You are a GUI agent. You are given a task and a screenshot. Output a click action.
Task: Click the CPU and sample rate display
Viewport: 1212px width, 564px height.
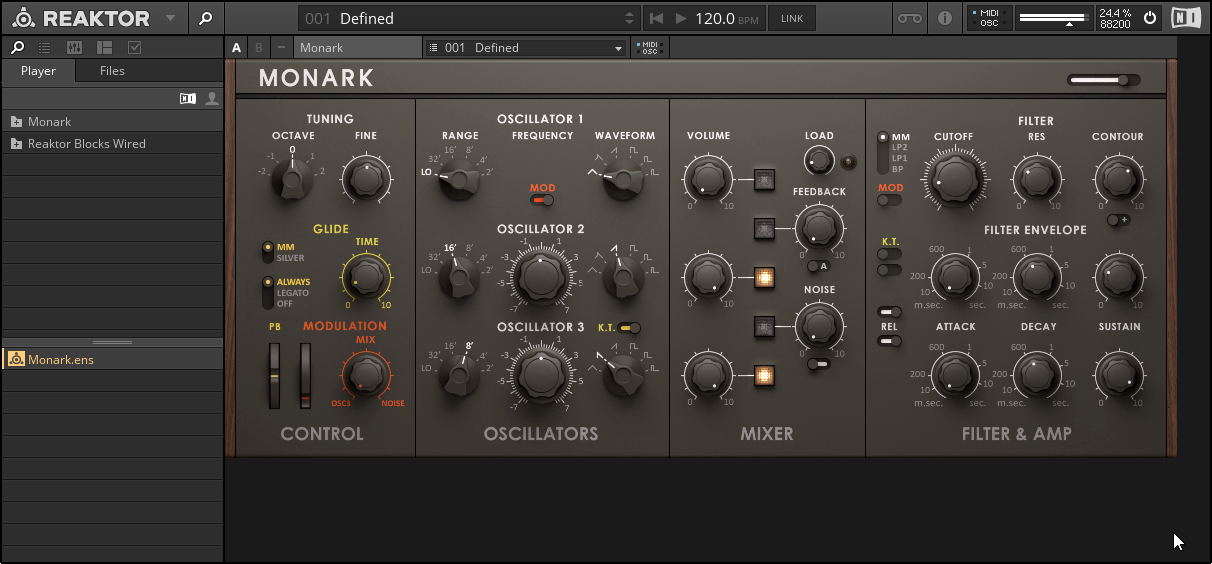tap(1115, 18)
